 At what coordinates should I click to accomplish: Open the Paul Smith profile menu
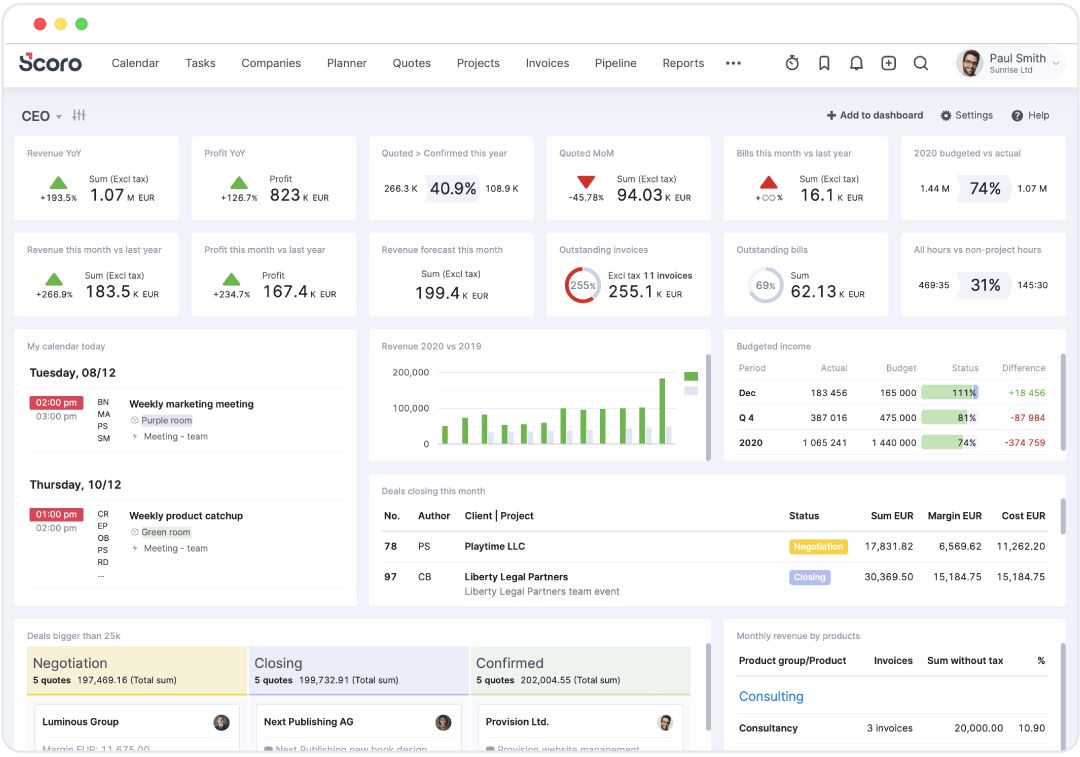pos(1003,62)
